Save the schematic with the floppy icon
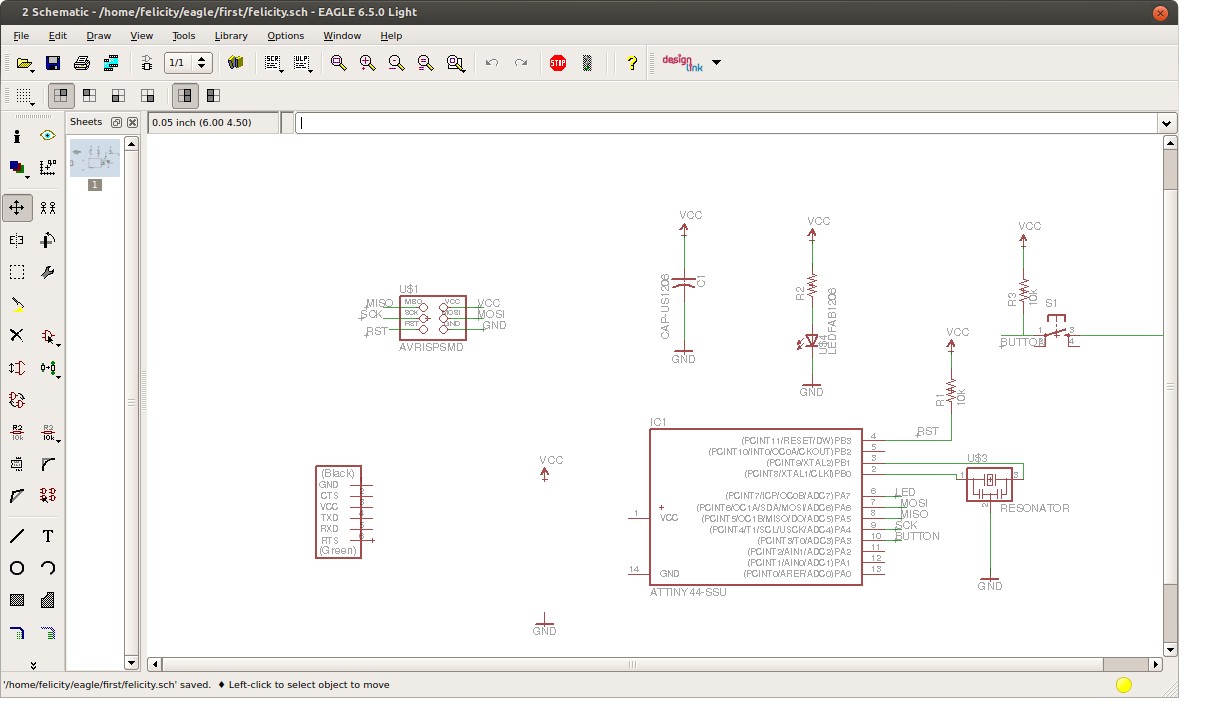This screenshot has width=1216, height=704. (54, 63)
